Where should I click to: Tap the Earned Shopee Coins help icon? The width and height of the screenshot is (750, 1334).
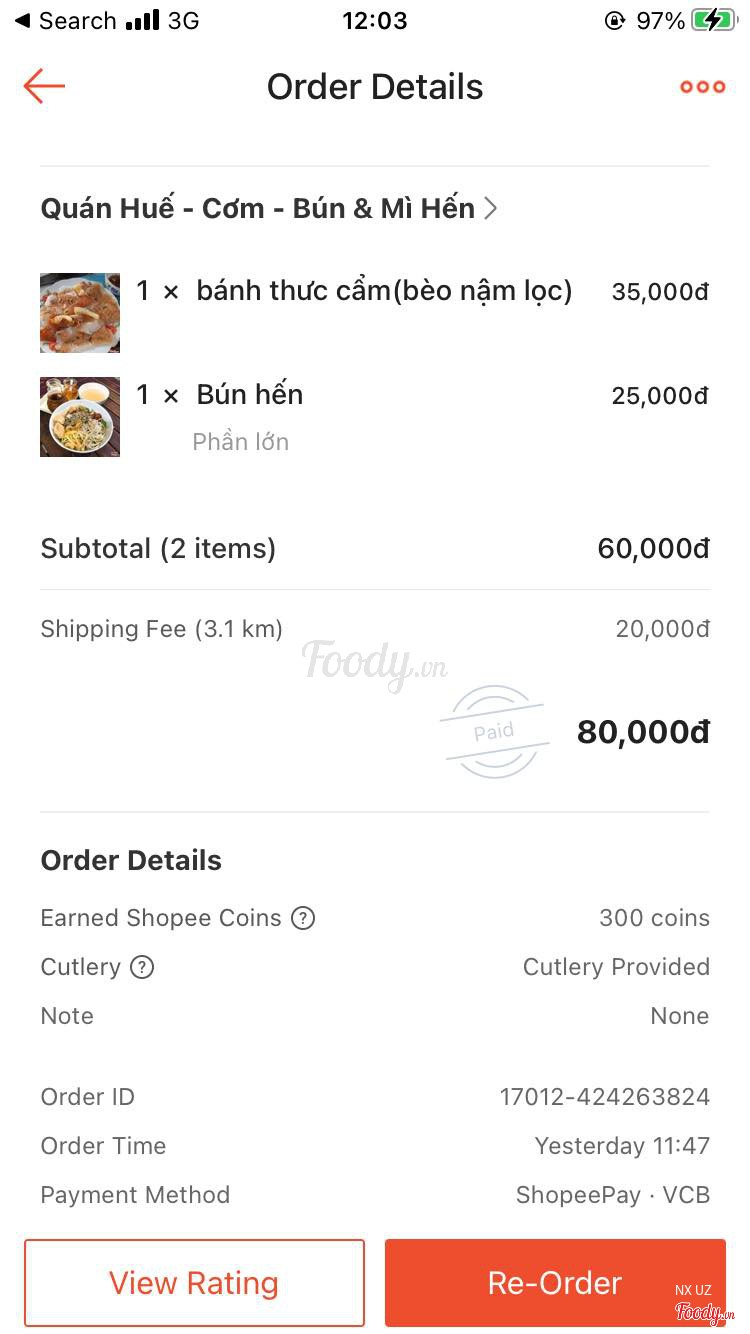[303, 918]
